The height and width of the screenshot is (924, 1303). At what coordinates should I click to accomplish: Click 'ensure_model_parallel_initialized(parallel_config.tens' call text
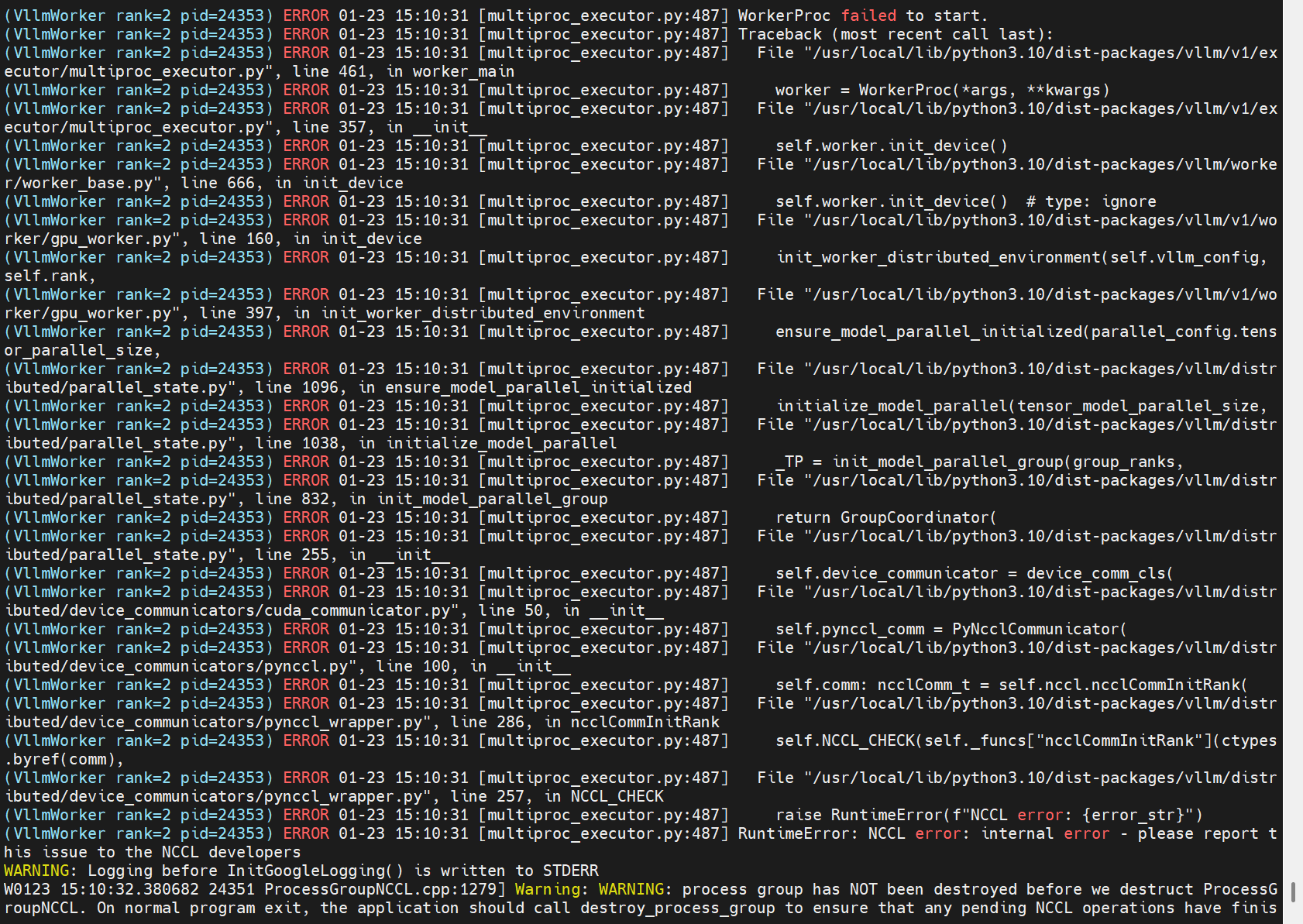pyautogui.click(x=1026, y=331)
